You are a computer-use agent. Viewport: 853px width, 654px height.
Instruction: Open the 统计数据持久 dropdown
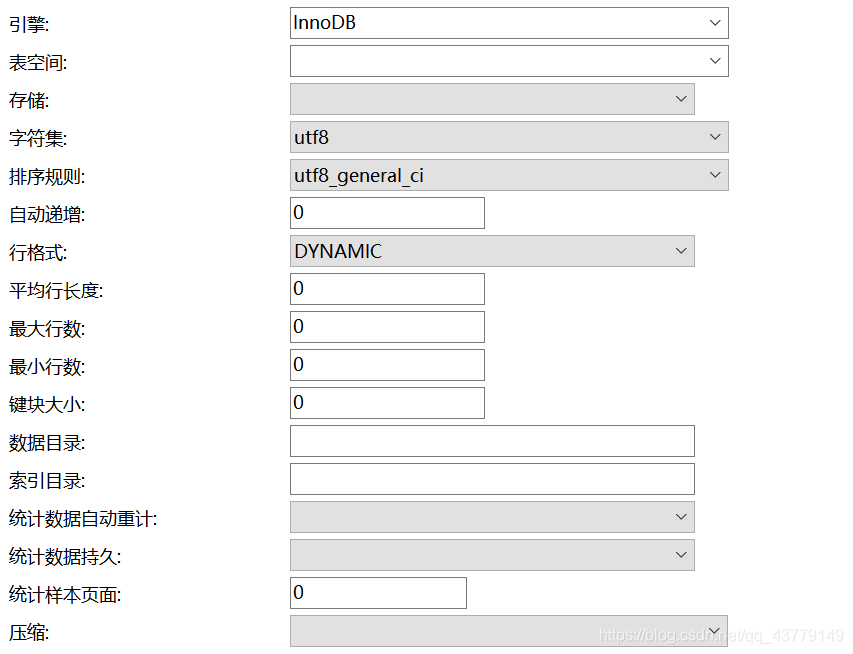pos(490,555)
